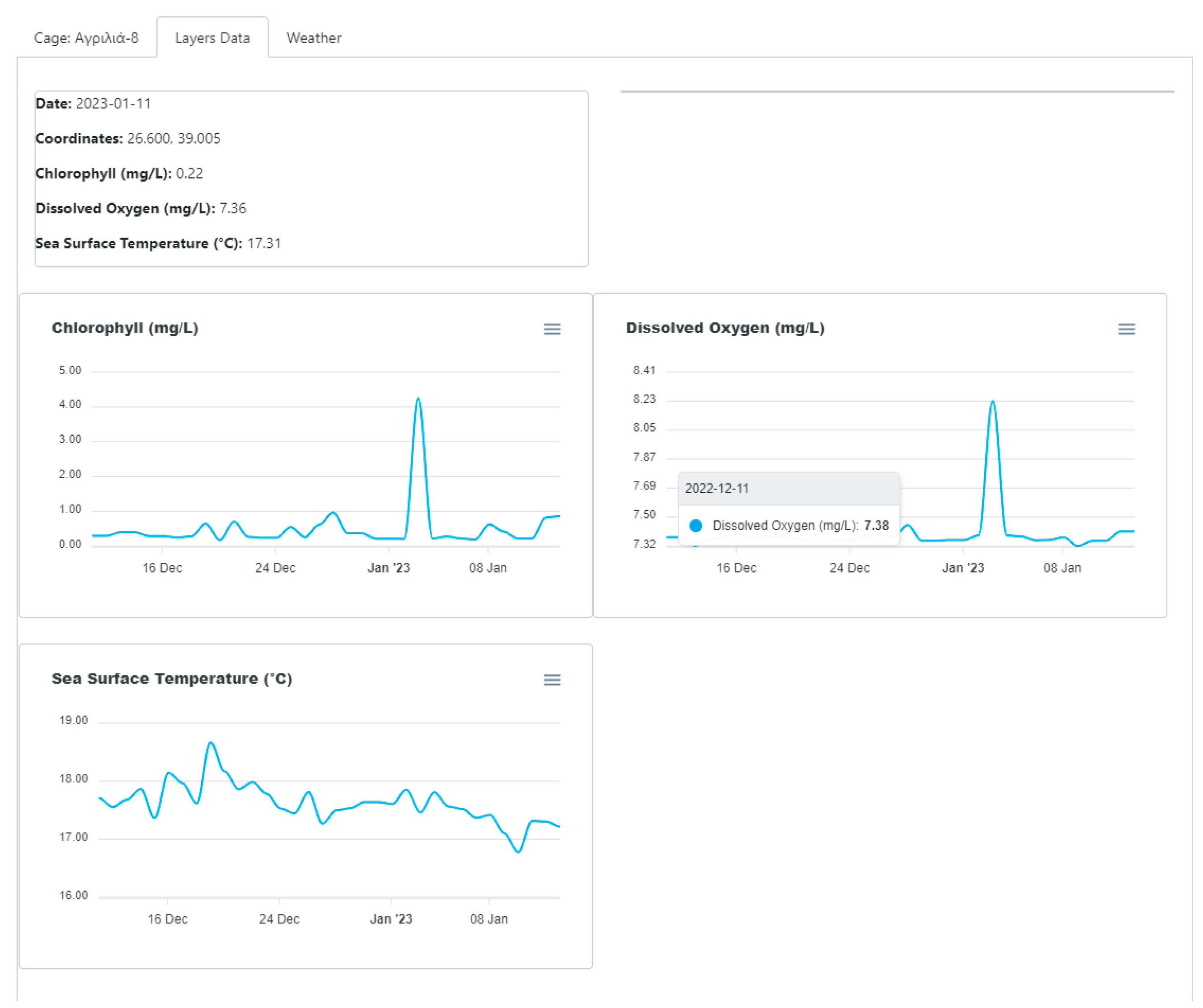
Task: Open the Chlorophyll chart hamburger menu
Action: tap(552, 329)
